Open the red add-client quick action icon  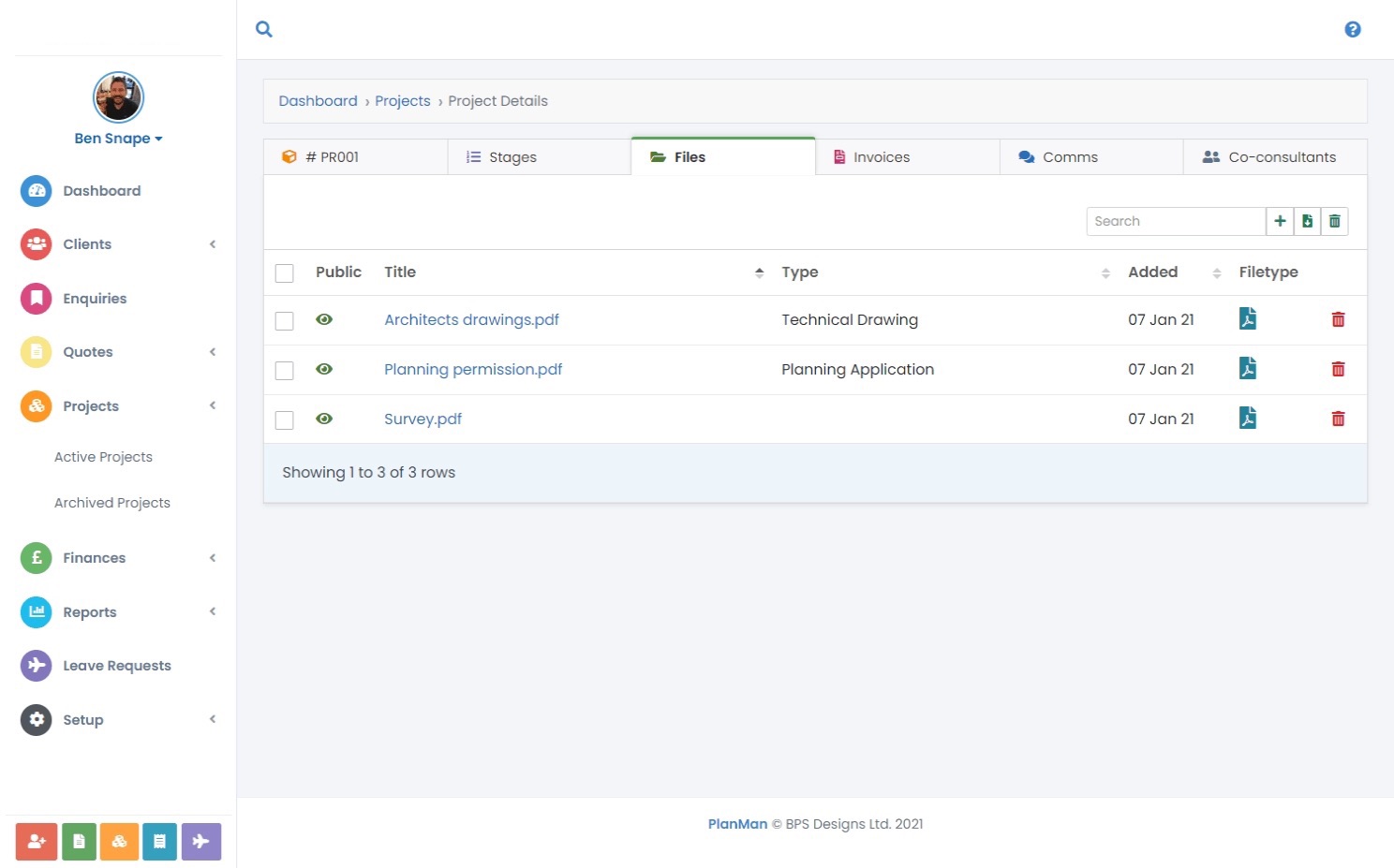[36, 841]
